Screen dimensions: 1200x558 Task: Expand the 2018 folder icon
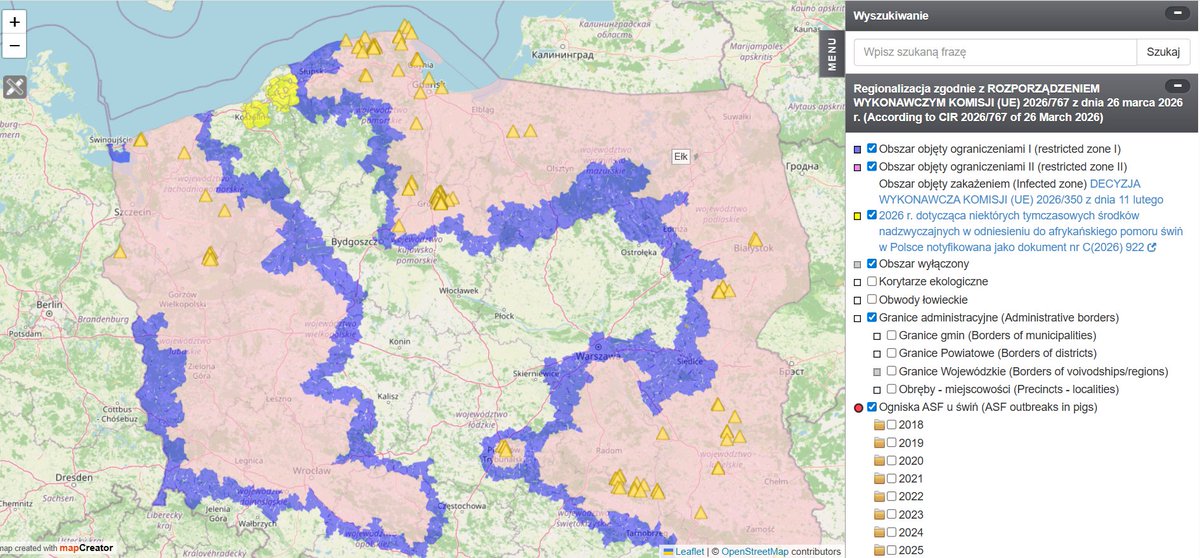tap(879, 425)
